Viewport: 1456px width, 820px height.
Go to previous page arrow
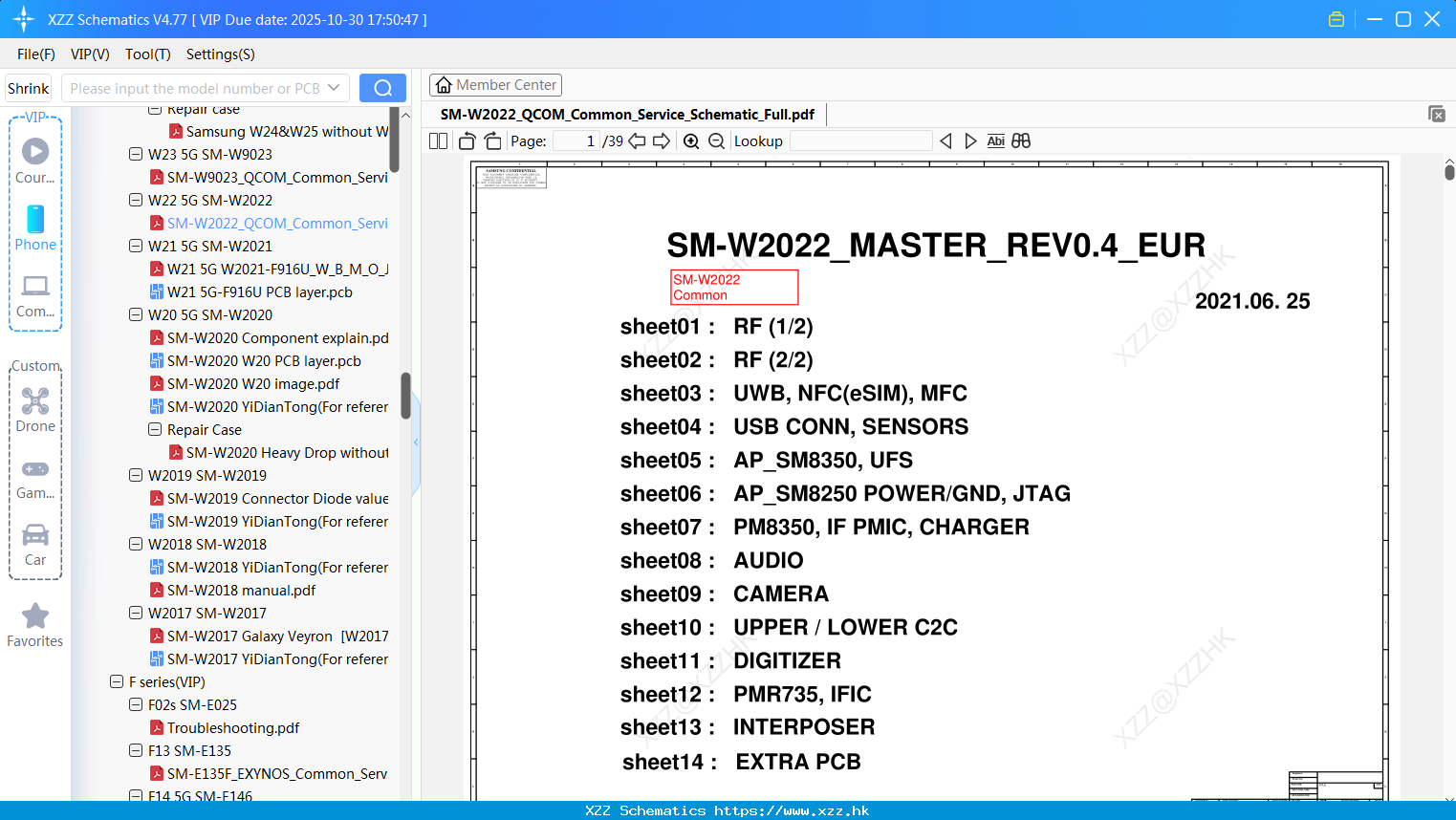click(x=637, y=140)
